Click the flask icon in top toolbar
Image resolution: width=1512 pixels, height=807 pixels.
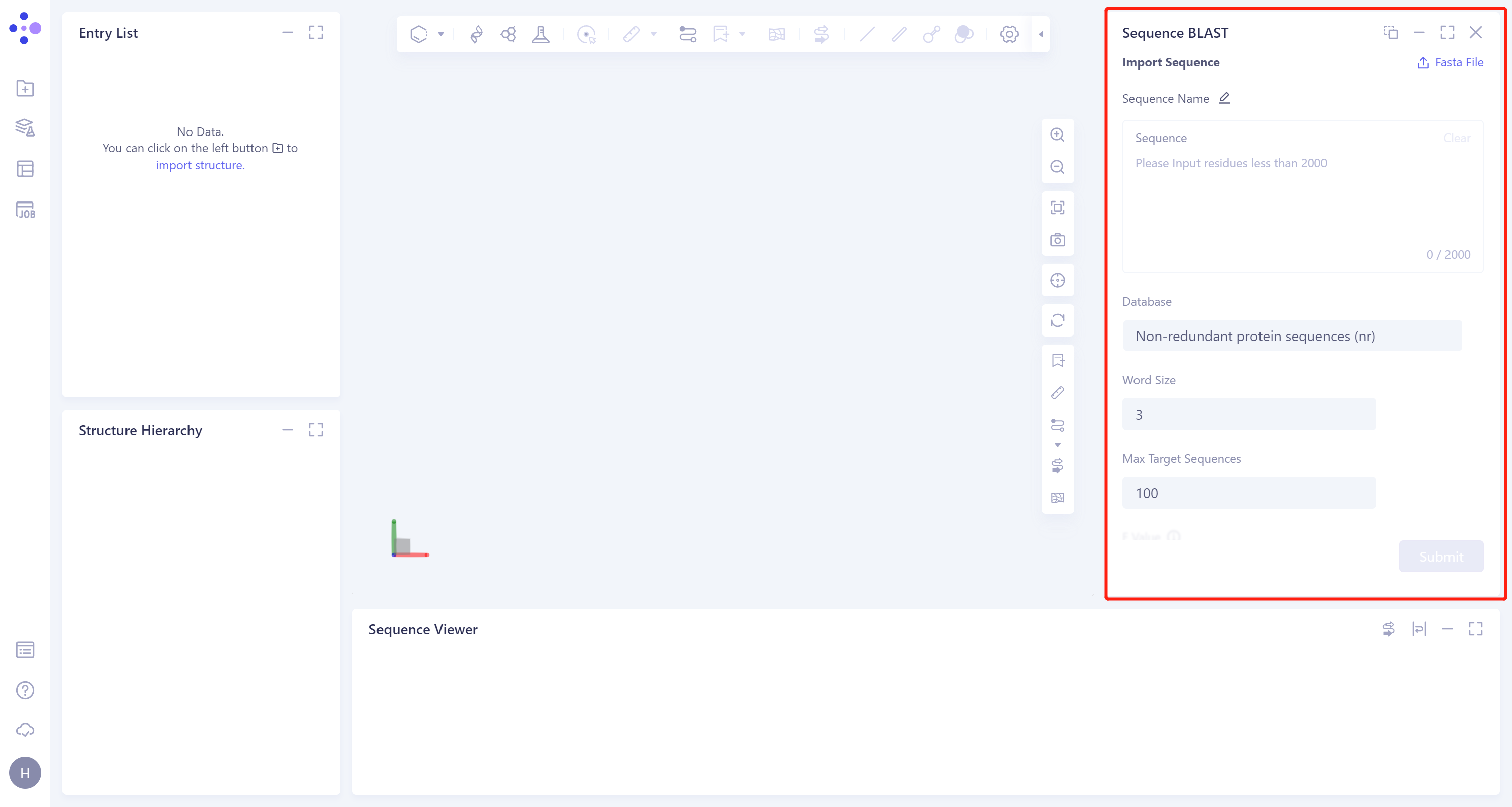click(541, 34)
